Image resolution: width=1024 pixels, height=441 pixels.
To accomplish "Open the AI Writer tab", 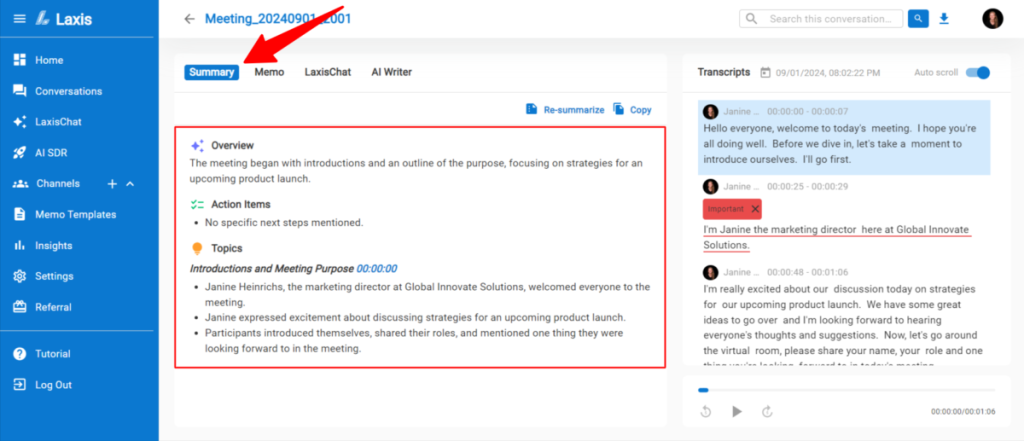I will coord(391,72).
